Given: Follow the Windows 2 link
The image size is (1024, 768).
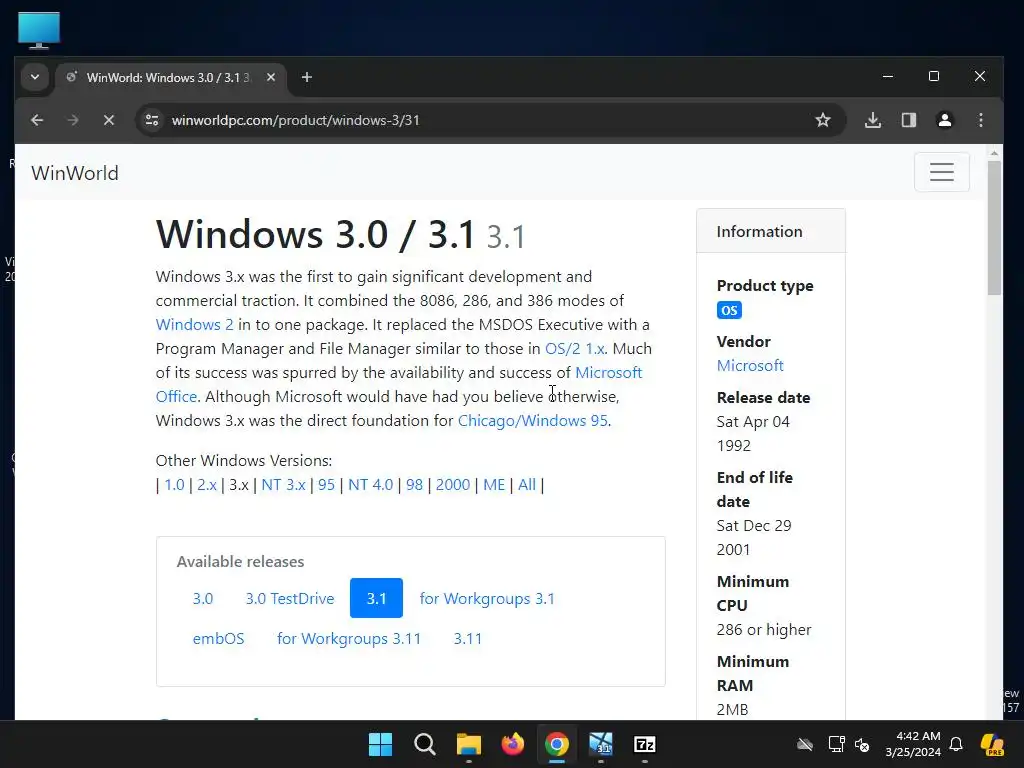Looking at the screenshot, I should pyautogui.click(x=194, y=325).
